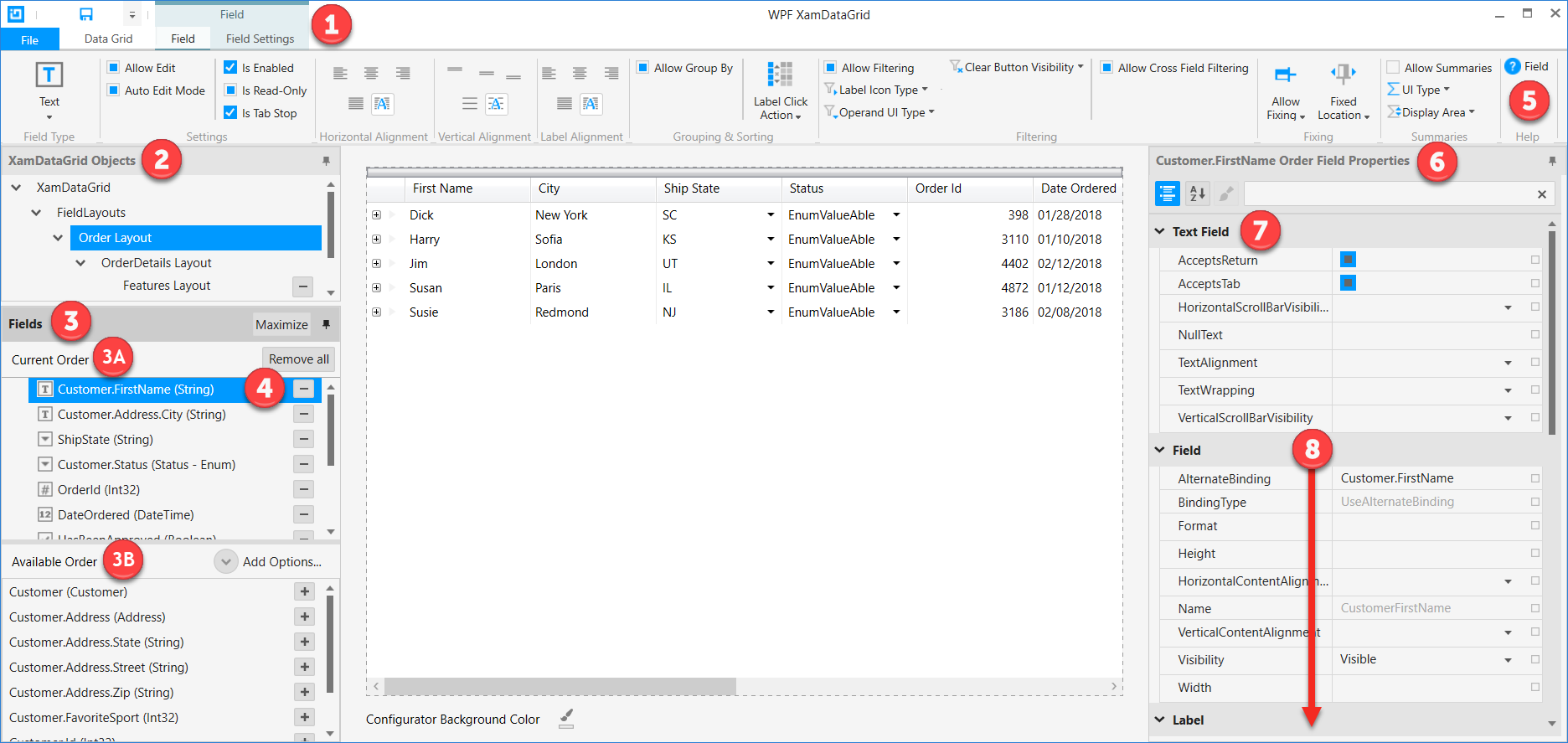Uncheck the Is Tab Stop checkbox
This screenshot has height=743, width=1568.
pos(231,113)
